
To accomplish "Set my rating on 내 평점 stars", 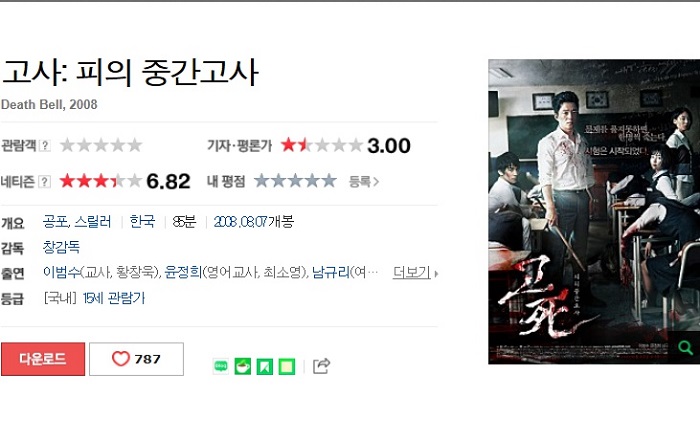I will pyautogui.click(x=295, y=181).
